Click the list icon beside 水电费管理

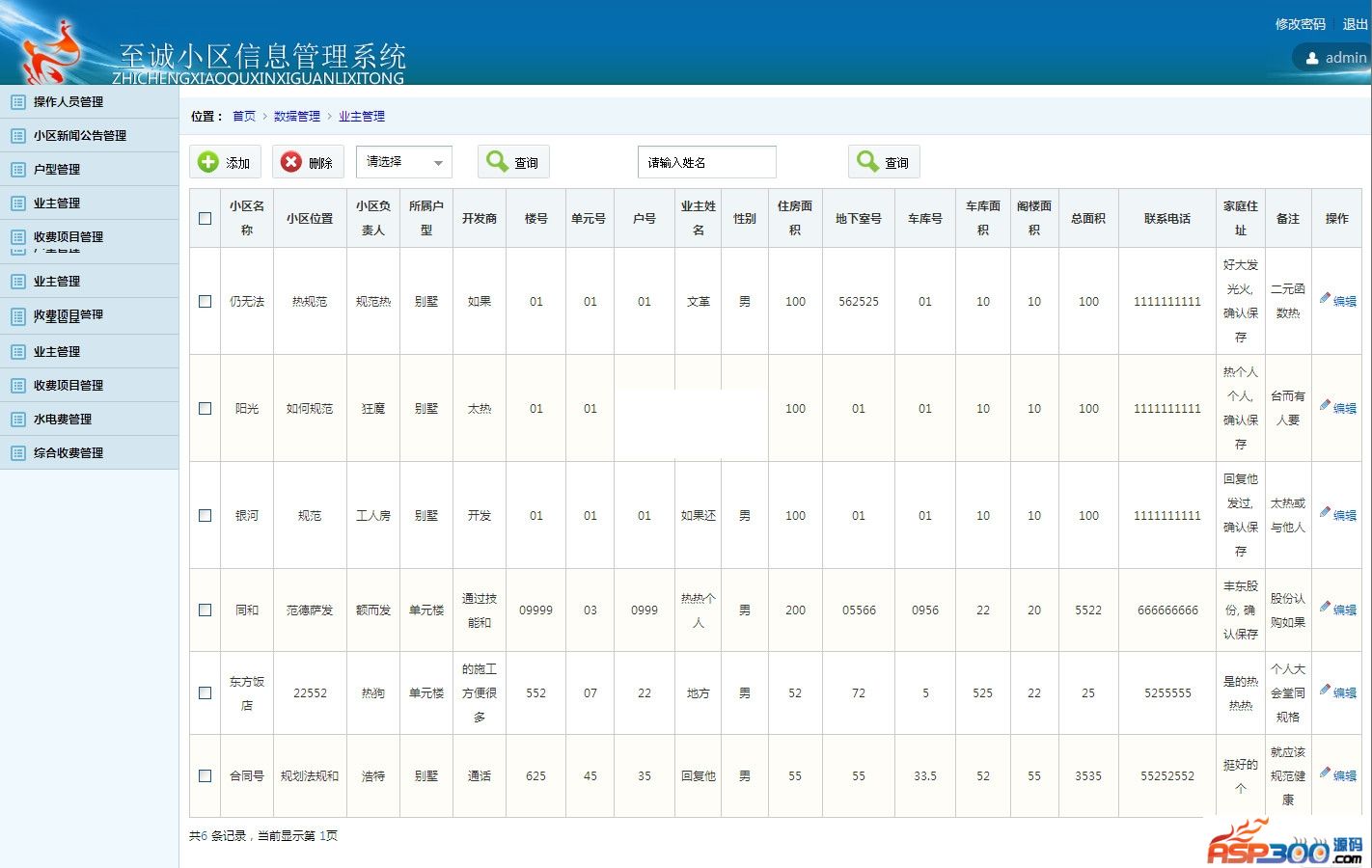pyautogui.click(x=18, y=419)
